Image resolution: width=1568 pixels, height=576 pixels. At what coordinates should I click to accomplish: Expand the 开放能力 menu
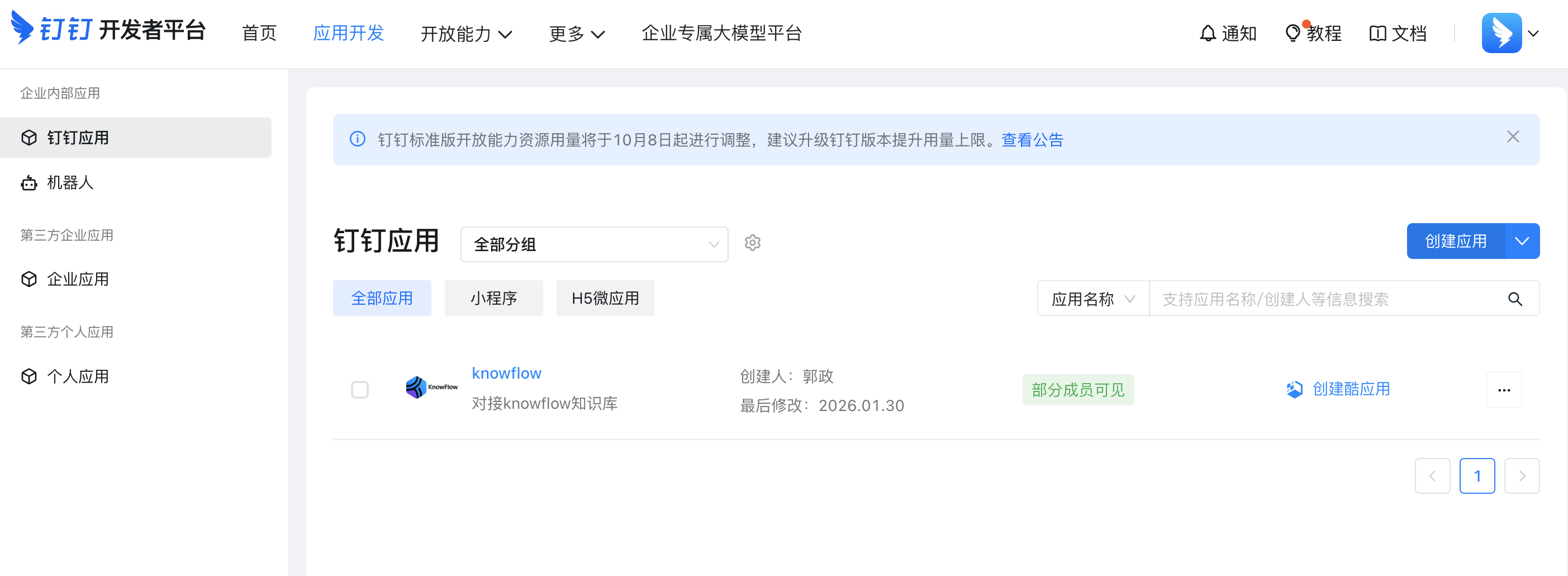click(x=466, y=34)
